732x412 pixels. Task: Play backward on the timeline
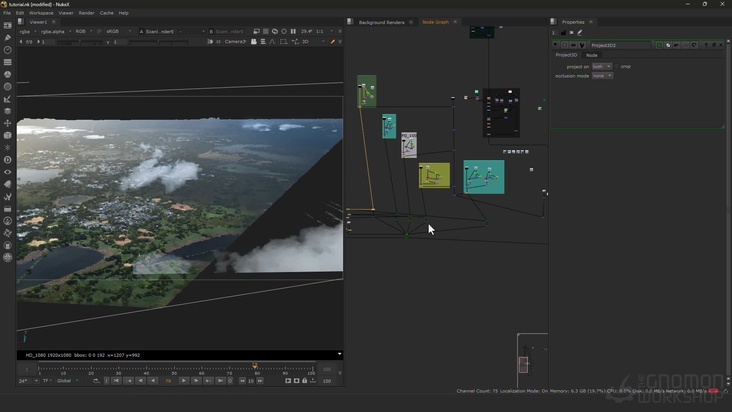click(x=153, y=381)
